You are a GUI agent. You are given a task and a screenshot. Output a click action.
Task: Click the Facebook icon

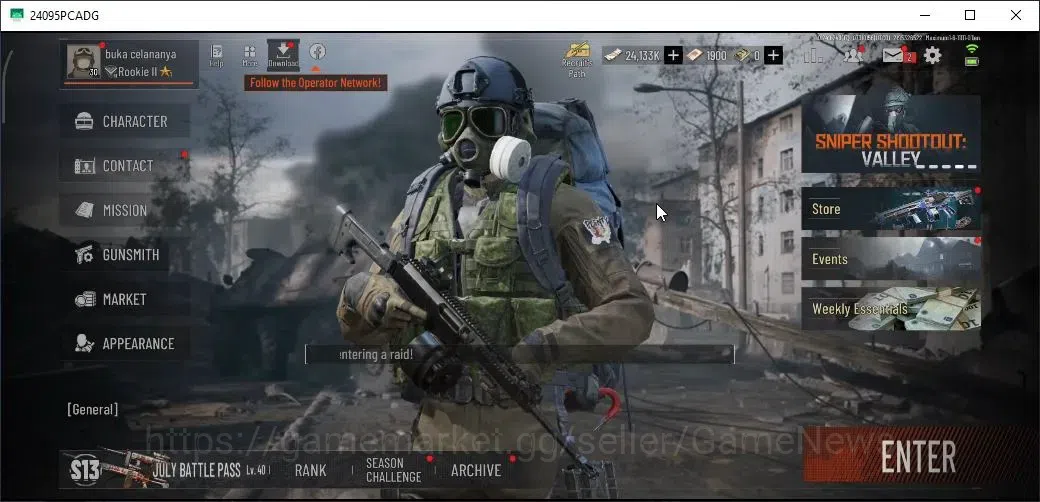pos(317,51)
